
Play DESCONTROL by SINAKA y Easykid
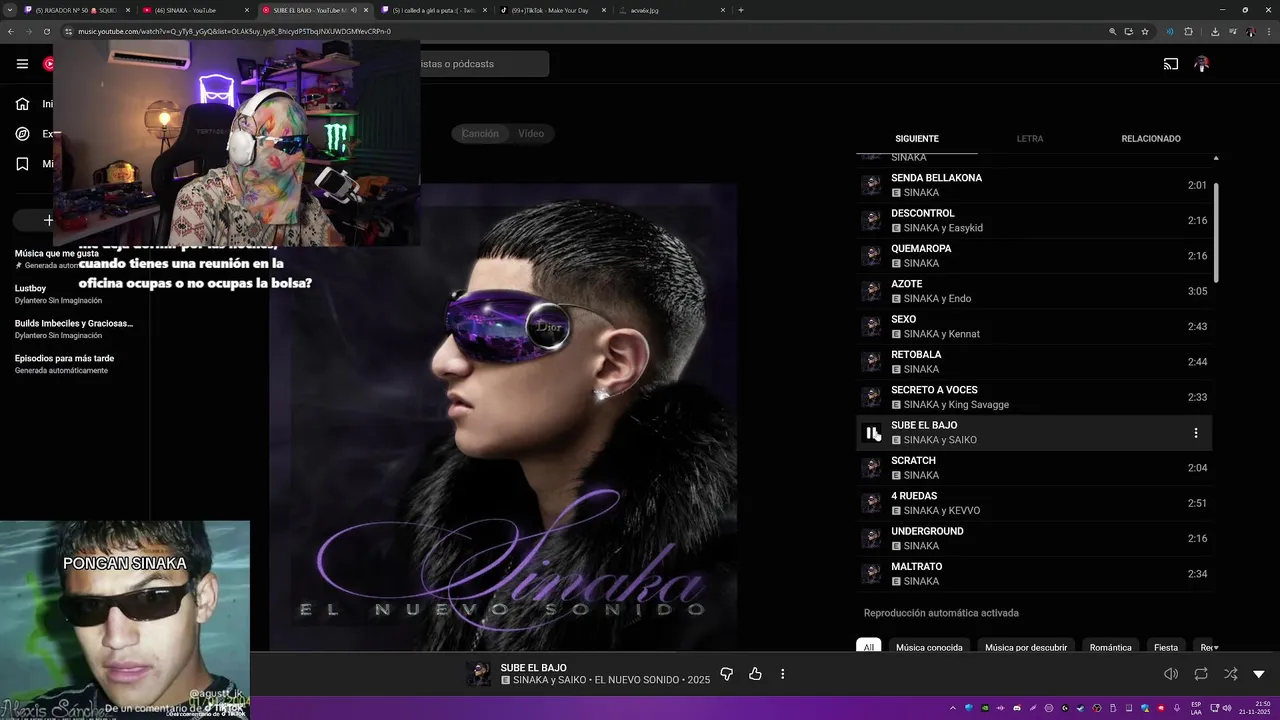pyautogui.click(x=1034, y=220)
